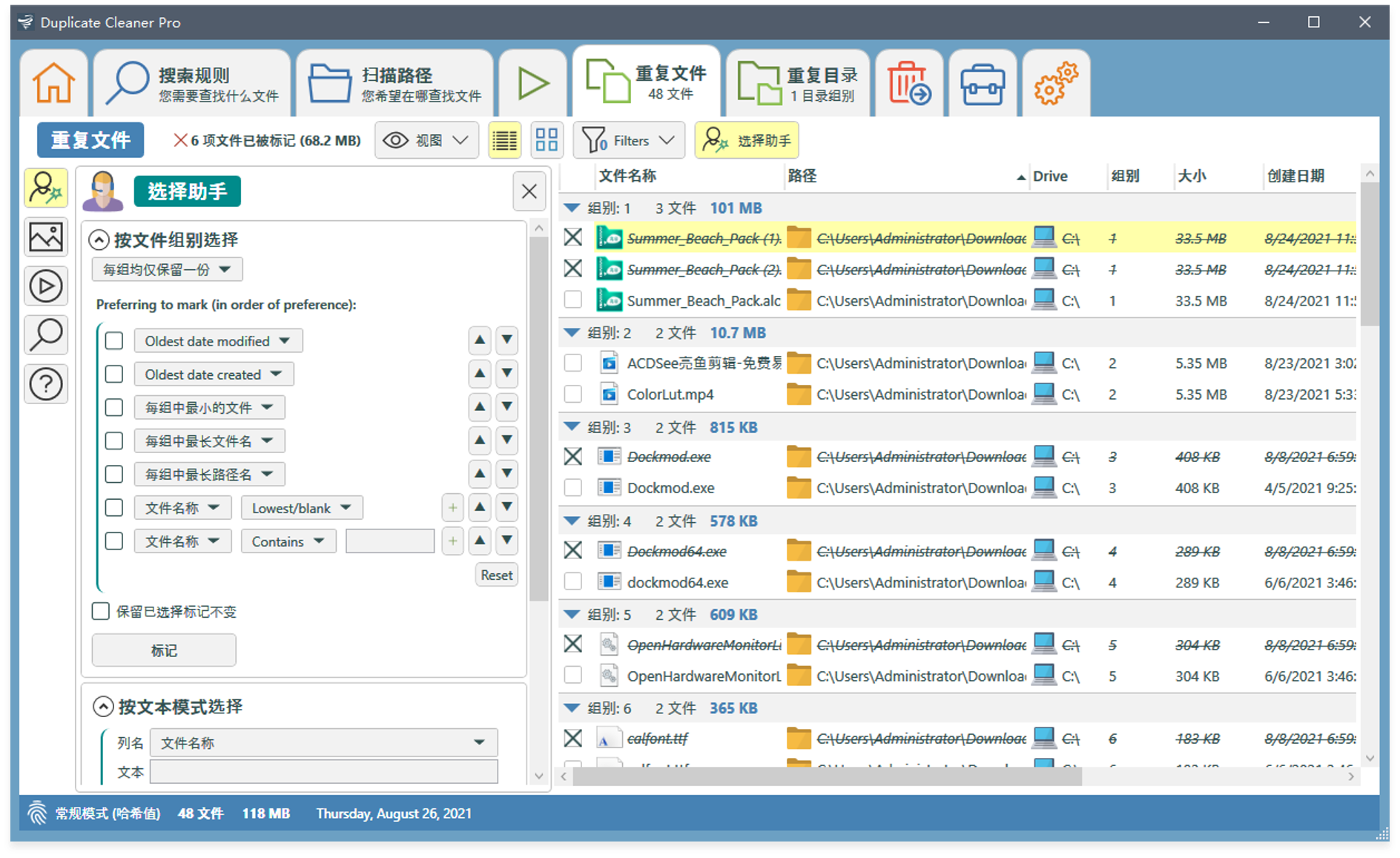
Task: Open the search sidebar icon
Action: (46, 335)
